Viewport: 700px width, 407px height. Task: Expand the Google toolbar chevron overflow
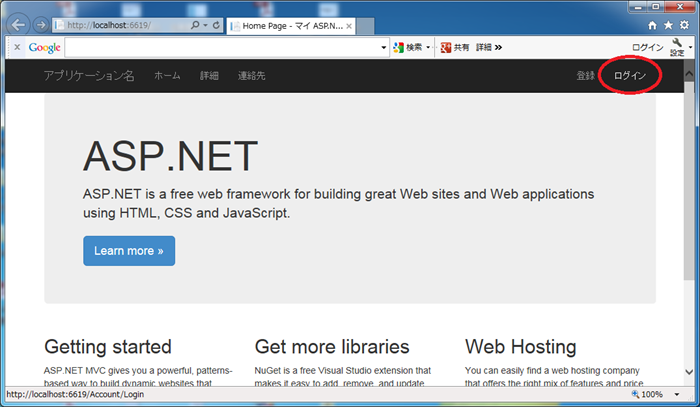tap(498, 47)
